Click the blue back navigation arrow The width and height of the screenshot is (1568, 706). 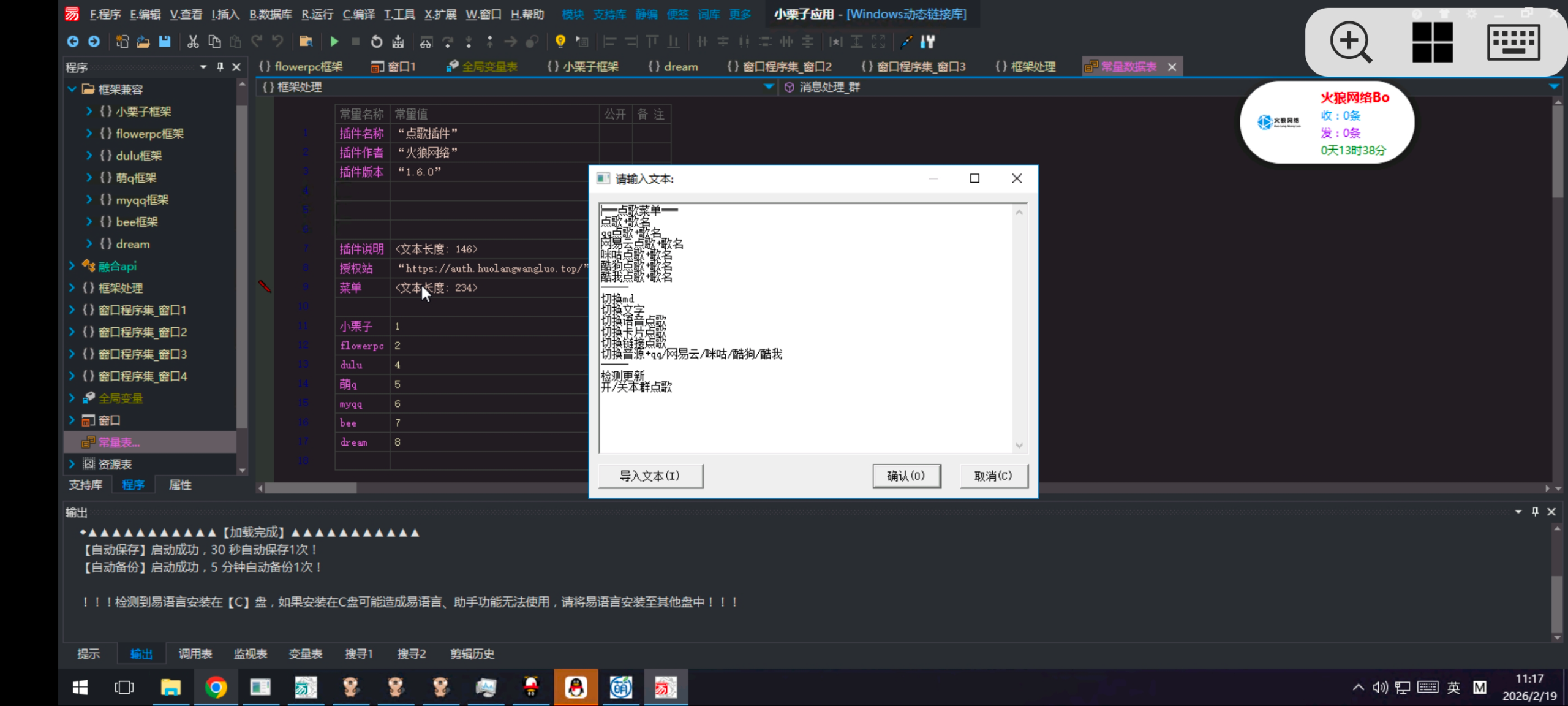click(x=73, y=42)
